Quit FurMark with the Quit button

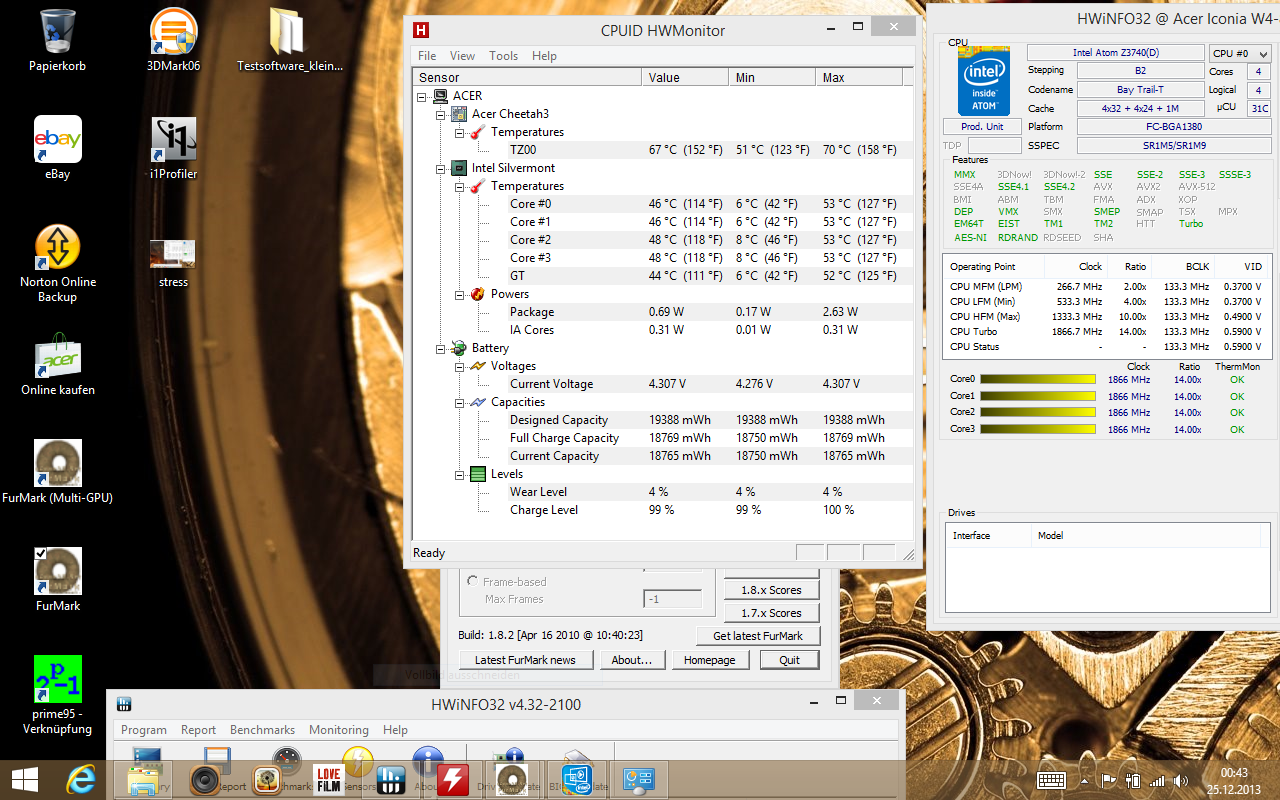(x=790, y=660)
